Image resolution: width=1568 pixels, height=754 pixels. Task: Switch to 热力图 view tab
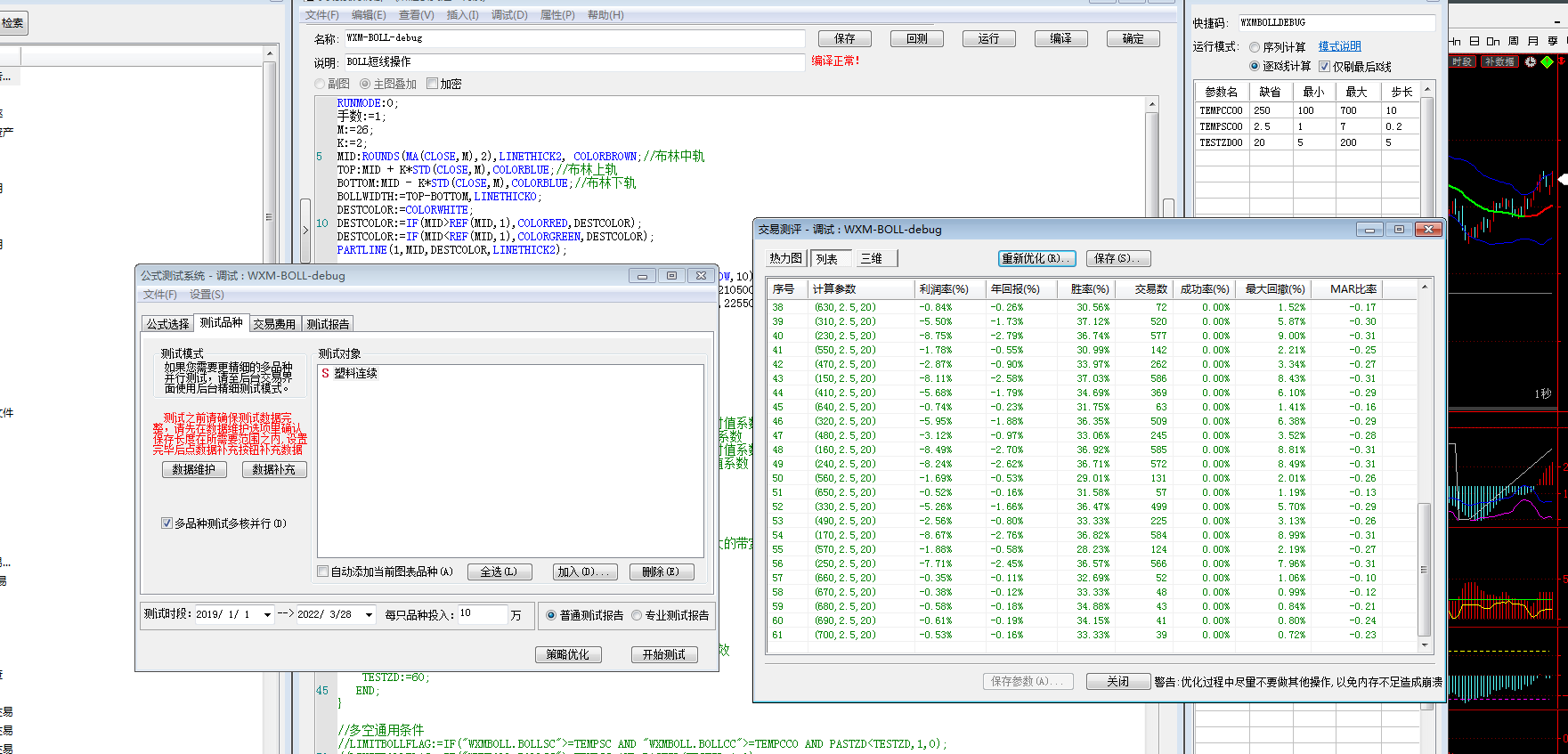[x=786, y=258]
